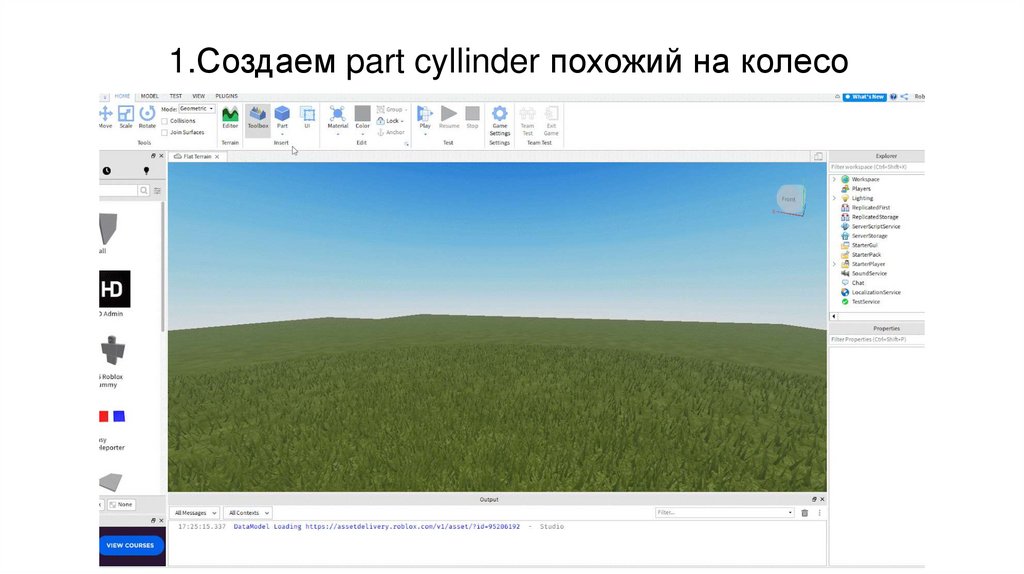The image size is (1024, 574).
Task: Switch to the TEST ribbon tab
Action: coord(176,96)
